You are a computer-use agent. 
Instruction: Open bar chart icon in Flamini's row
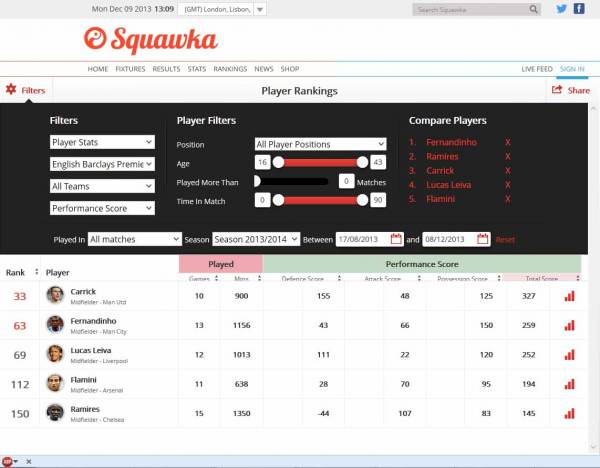pyautogui.click(x=570, y=384)
